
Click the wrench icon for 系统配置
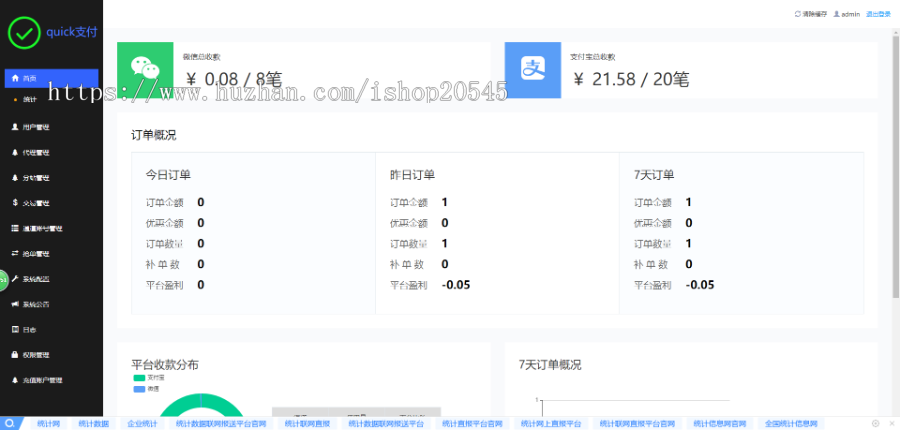(15, 278)
